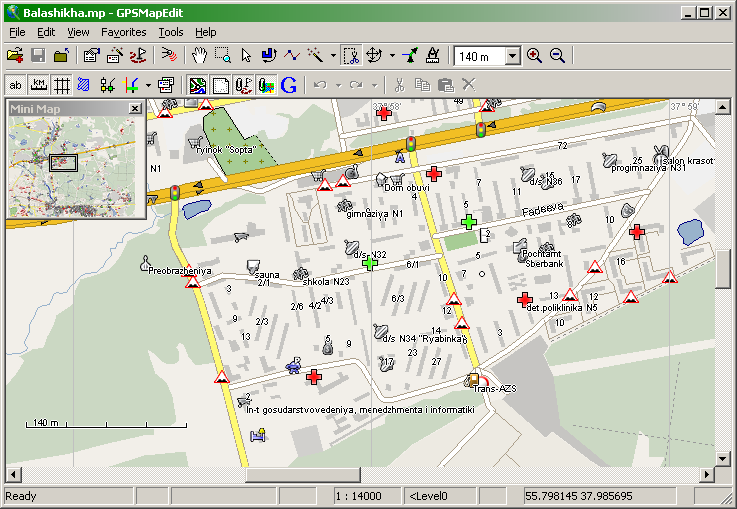The height and width of the screenshot is (509, 737).
Task: Activate the zoom rectangle tool
Action: (x=223, y=56)
